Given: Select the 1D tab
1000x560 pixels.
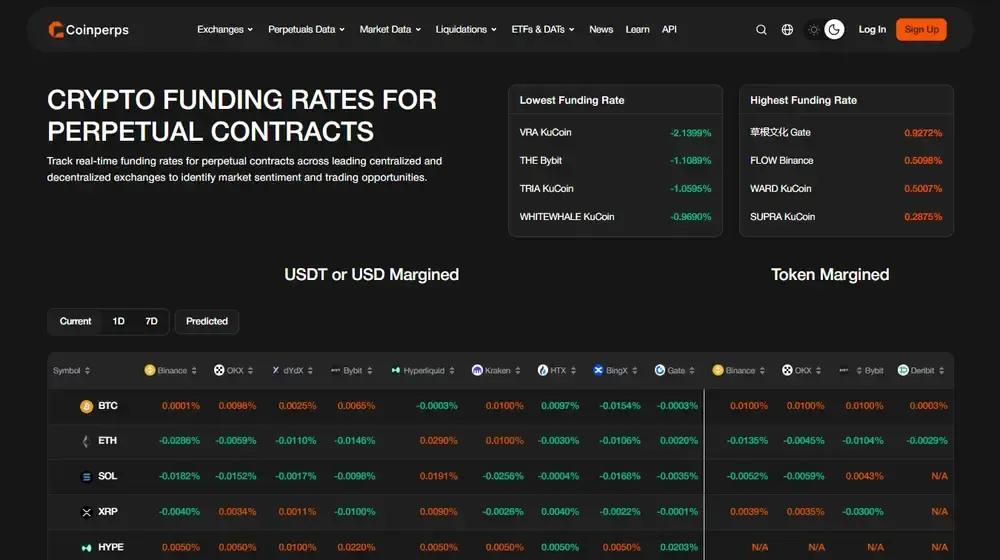Looking at the screenshot, I should [119, 321].
